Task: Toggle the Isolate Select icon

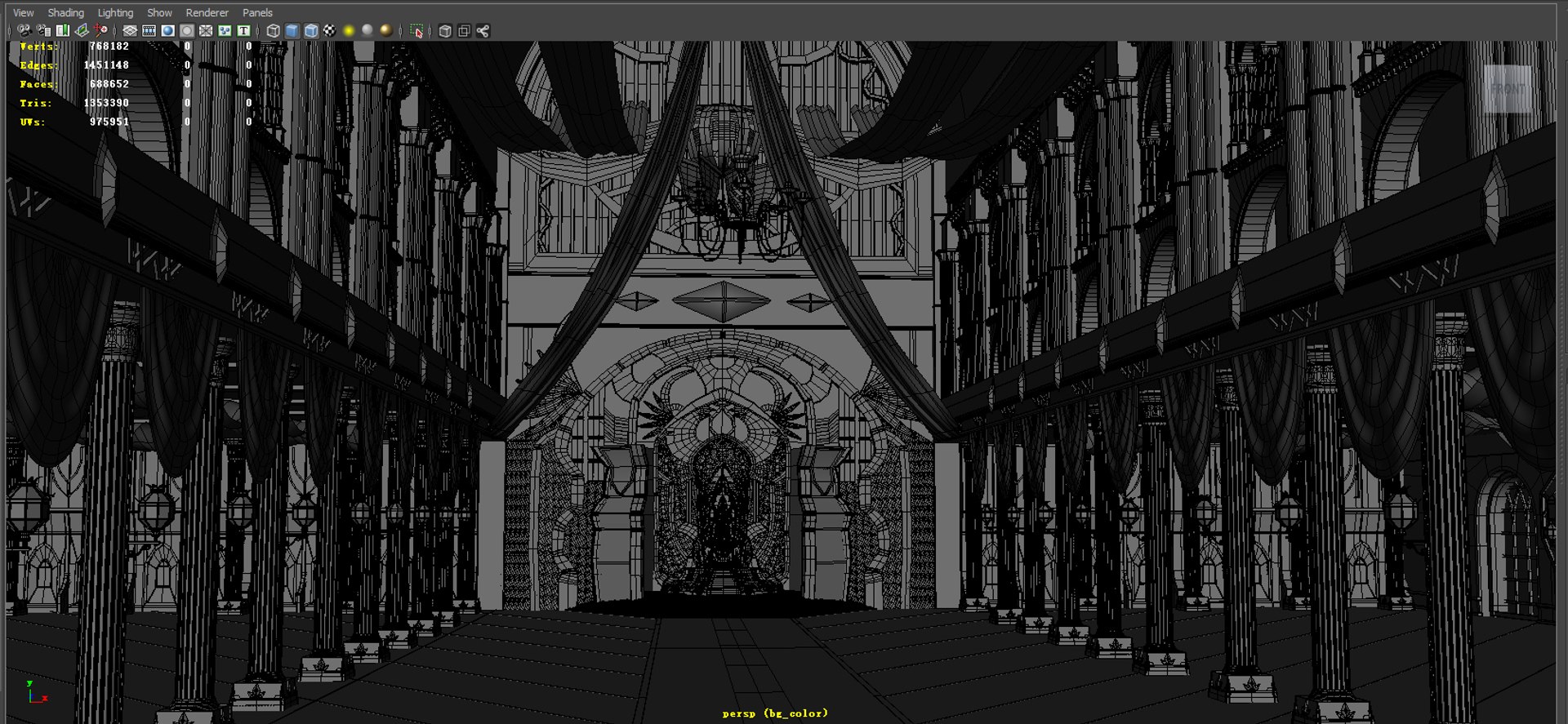Action: point(416,31)
